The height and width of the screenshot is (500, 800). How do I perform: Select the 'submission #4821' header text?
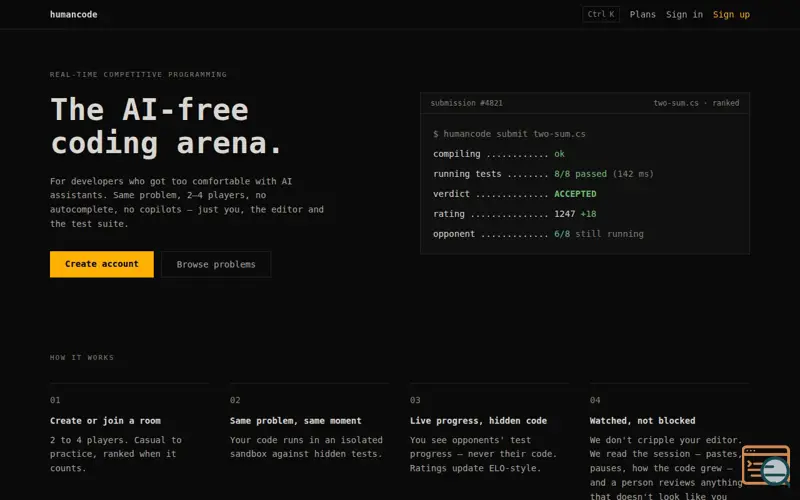[466, 103]
